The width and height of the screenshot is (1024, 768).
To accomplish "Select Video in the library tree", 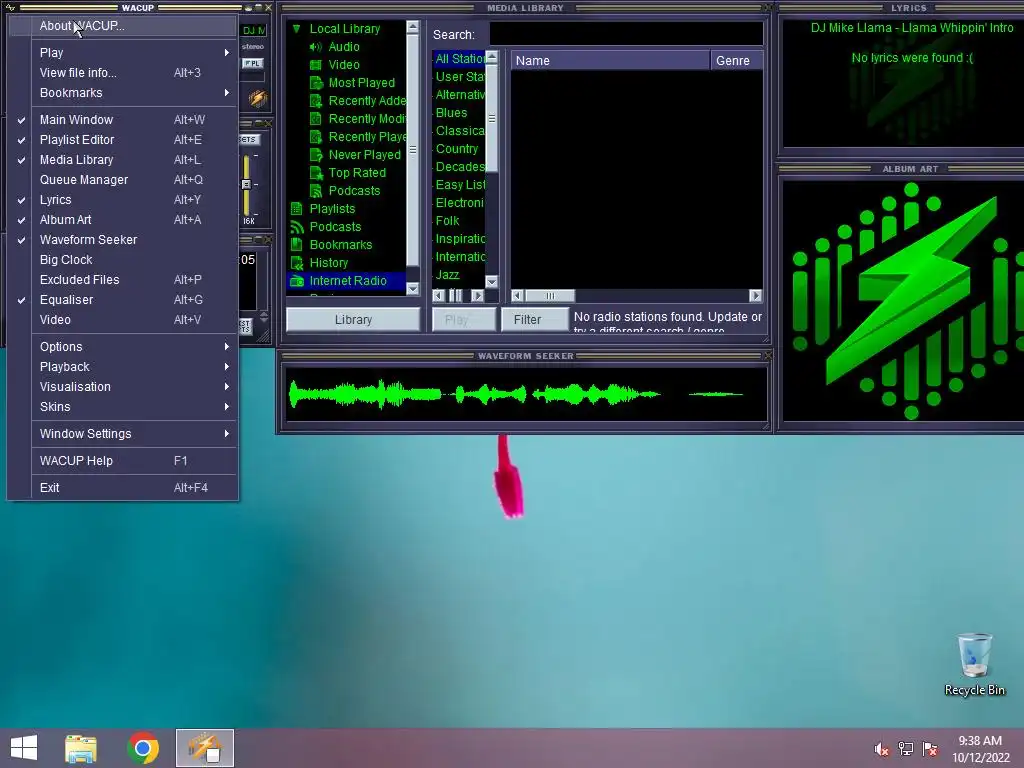I will tap(344, 65).
